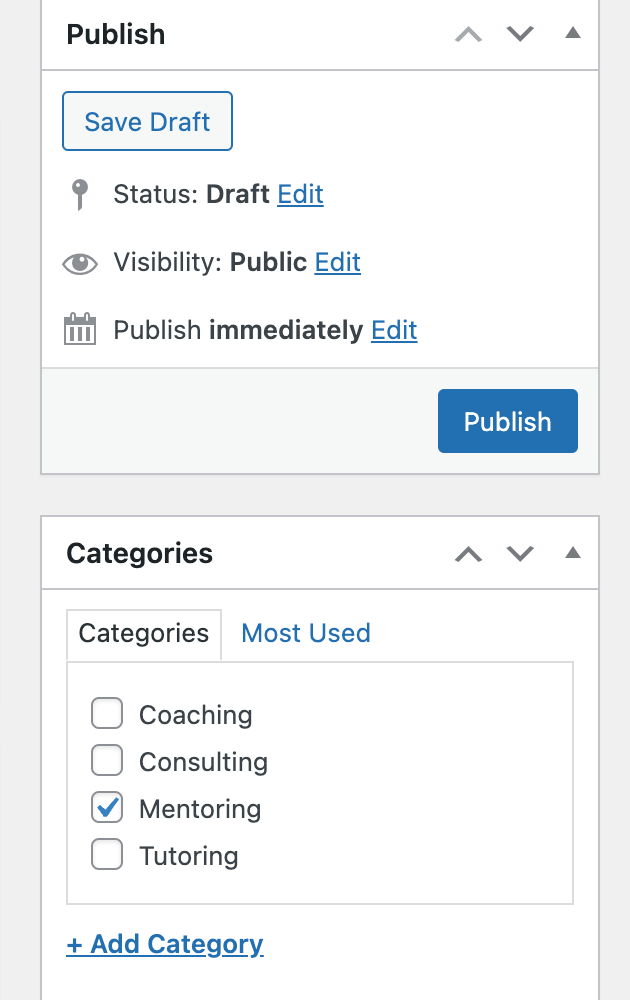Check the Coaching category checkbox

click(x=107, y=713)
